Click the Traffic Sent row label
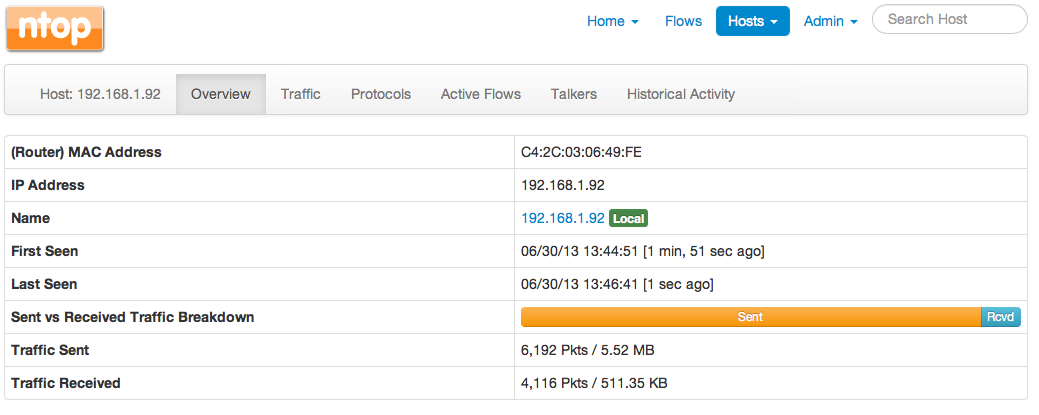1039x415 pixels. [x=50, y=350]
